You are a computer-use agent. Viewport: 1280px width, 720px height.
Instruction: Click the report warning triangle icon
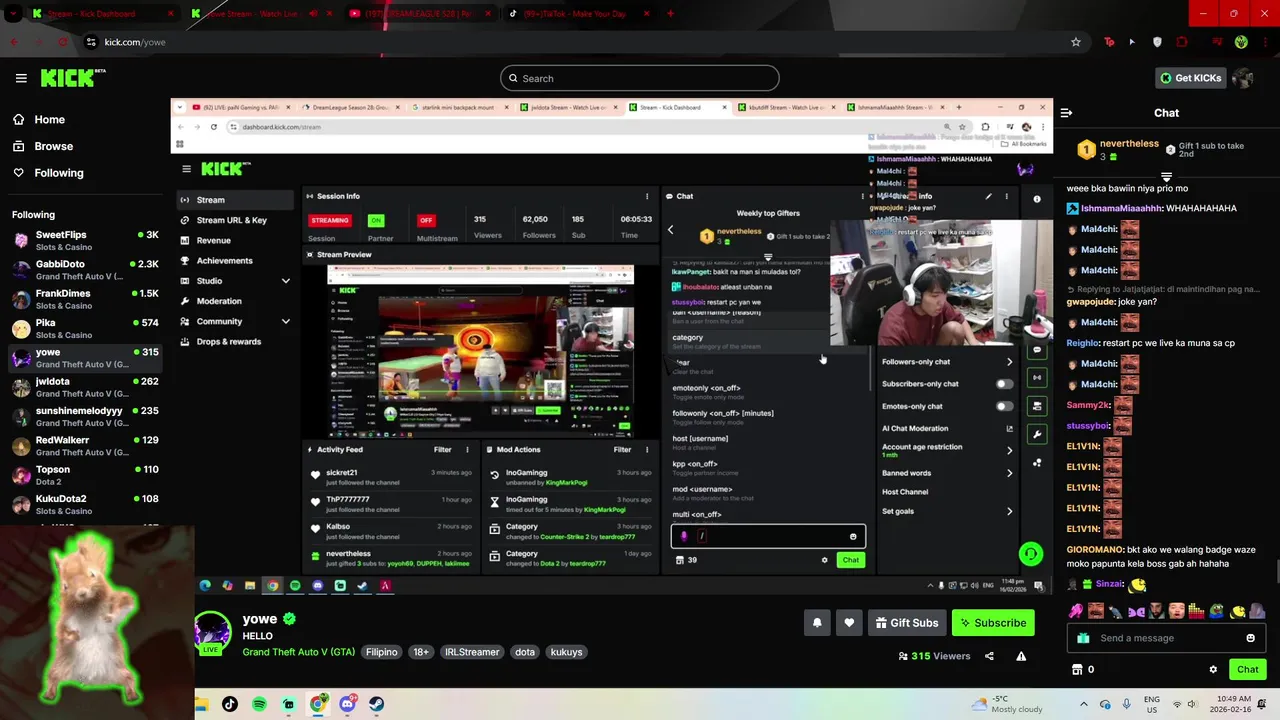coord(1021,656)
